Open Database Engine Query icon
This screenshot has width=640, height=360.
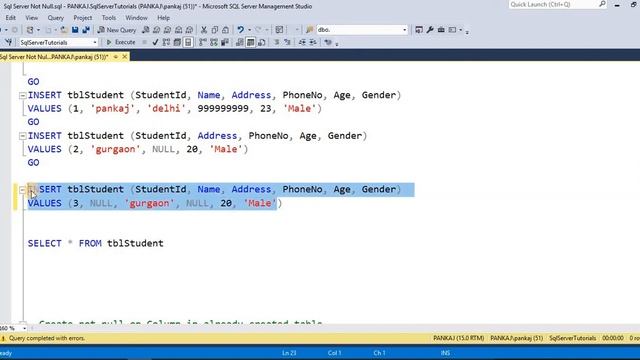(x=146, y=30)
